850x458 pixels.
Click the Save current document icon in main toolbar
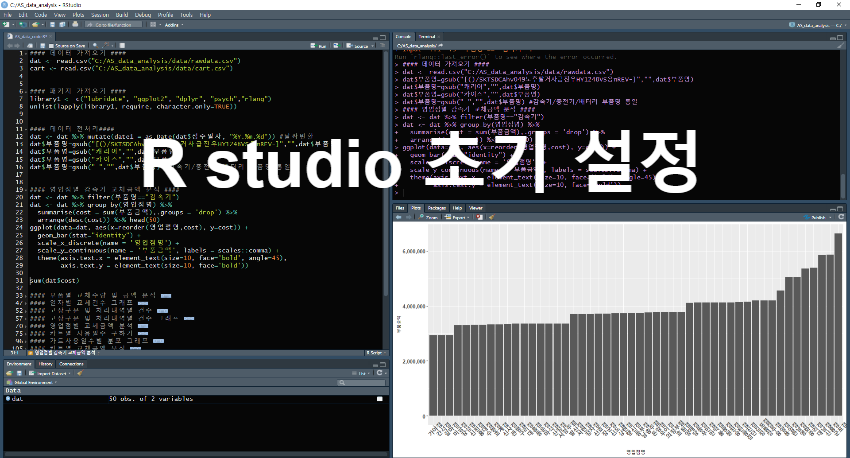coord(53,24)
